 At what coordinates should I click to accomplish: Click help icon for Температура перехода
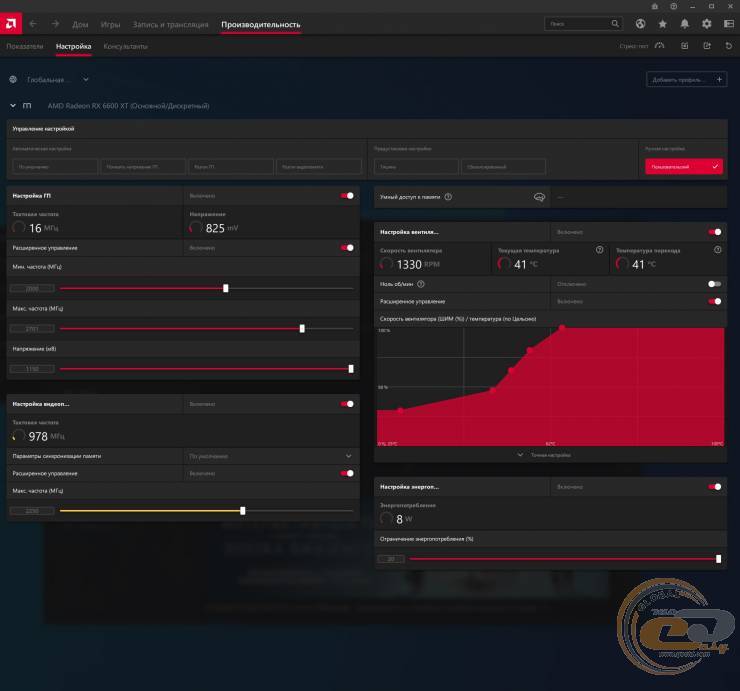click(x=717, y=250)
